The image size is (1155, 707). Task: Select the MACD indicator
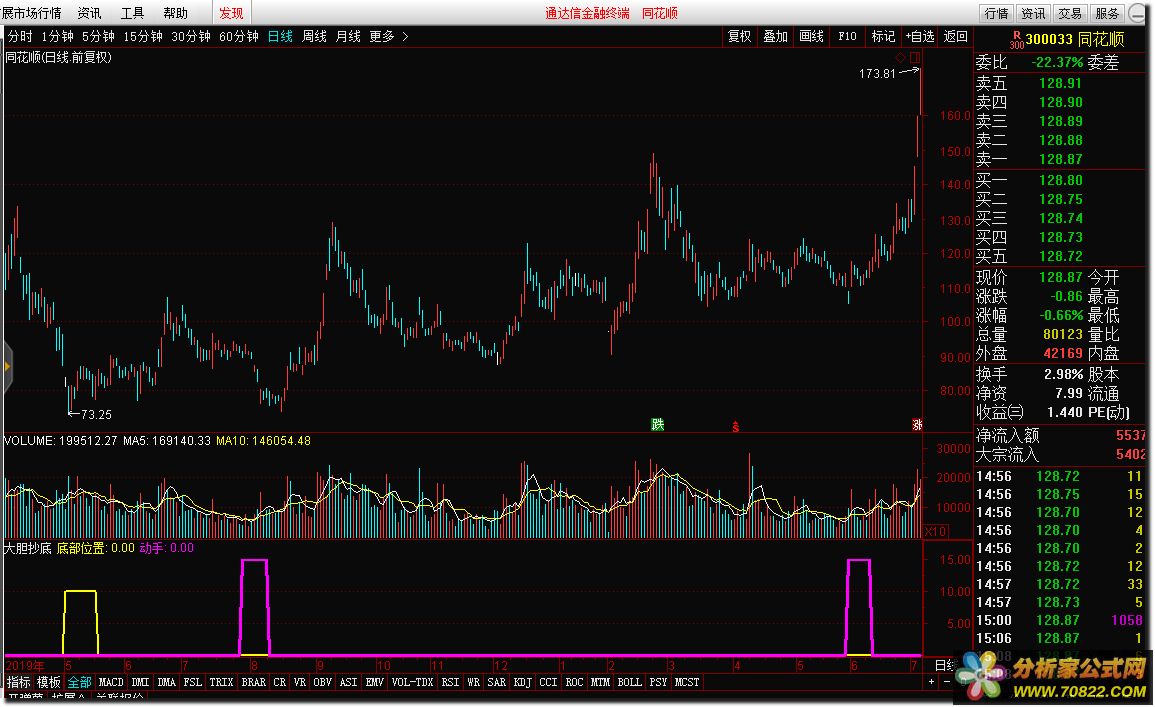point(111,683)
